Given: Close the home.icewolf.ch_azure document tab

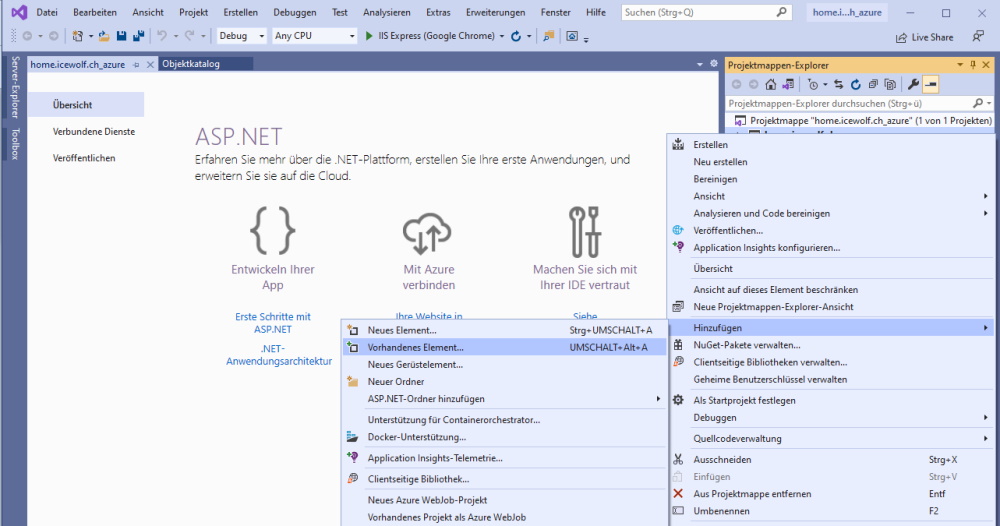Looking at the screenshot, I should [x=151, y=64].
